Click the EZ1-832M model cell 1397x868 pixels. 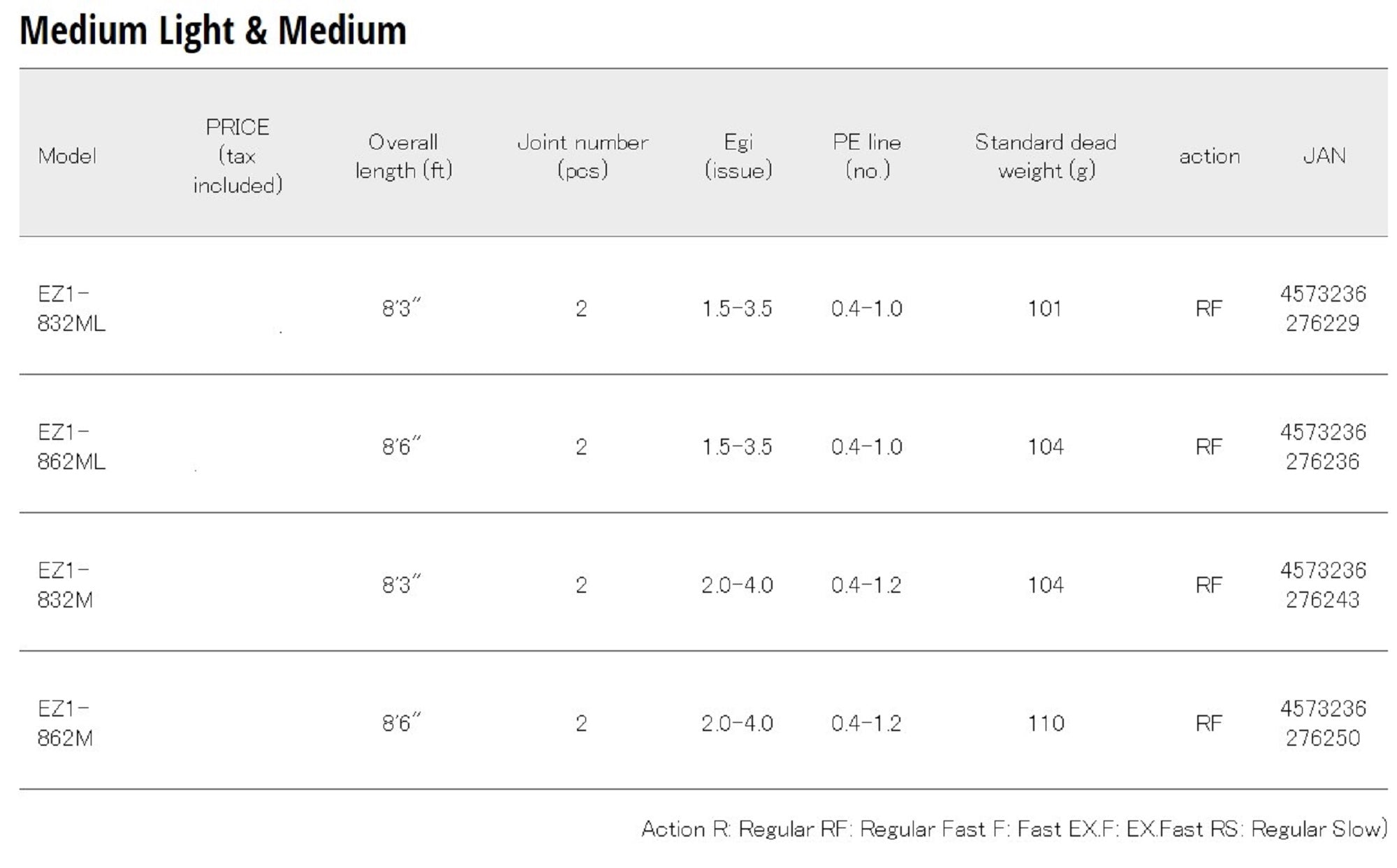[65, 584]
